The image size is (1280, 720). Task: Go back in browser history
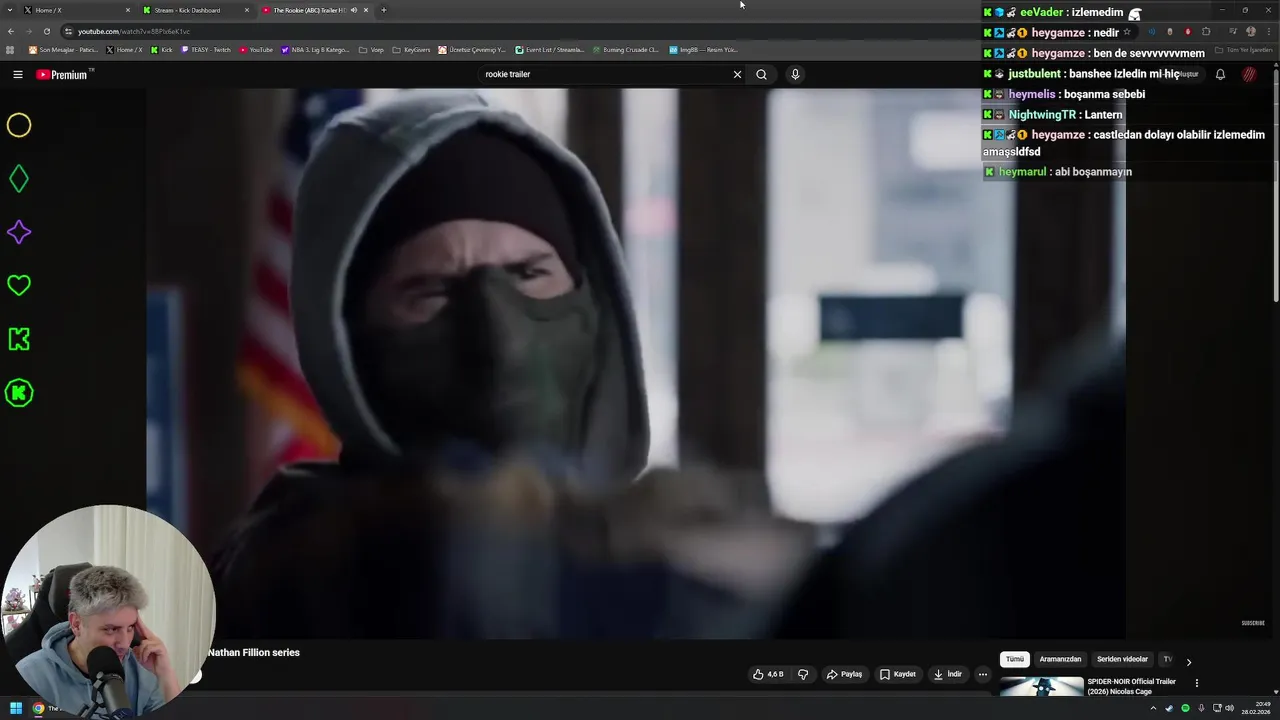click(x=11, y=31)
